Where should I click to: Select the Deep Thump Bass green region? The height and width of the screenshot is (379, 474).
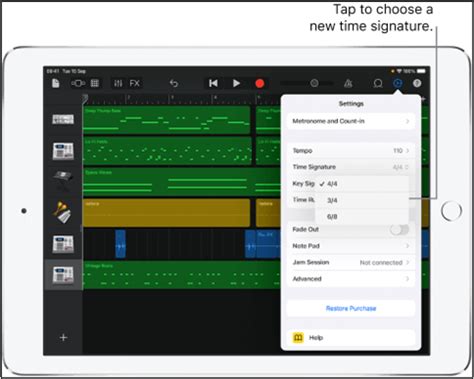click(167, 120)
